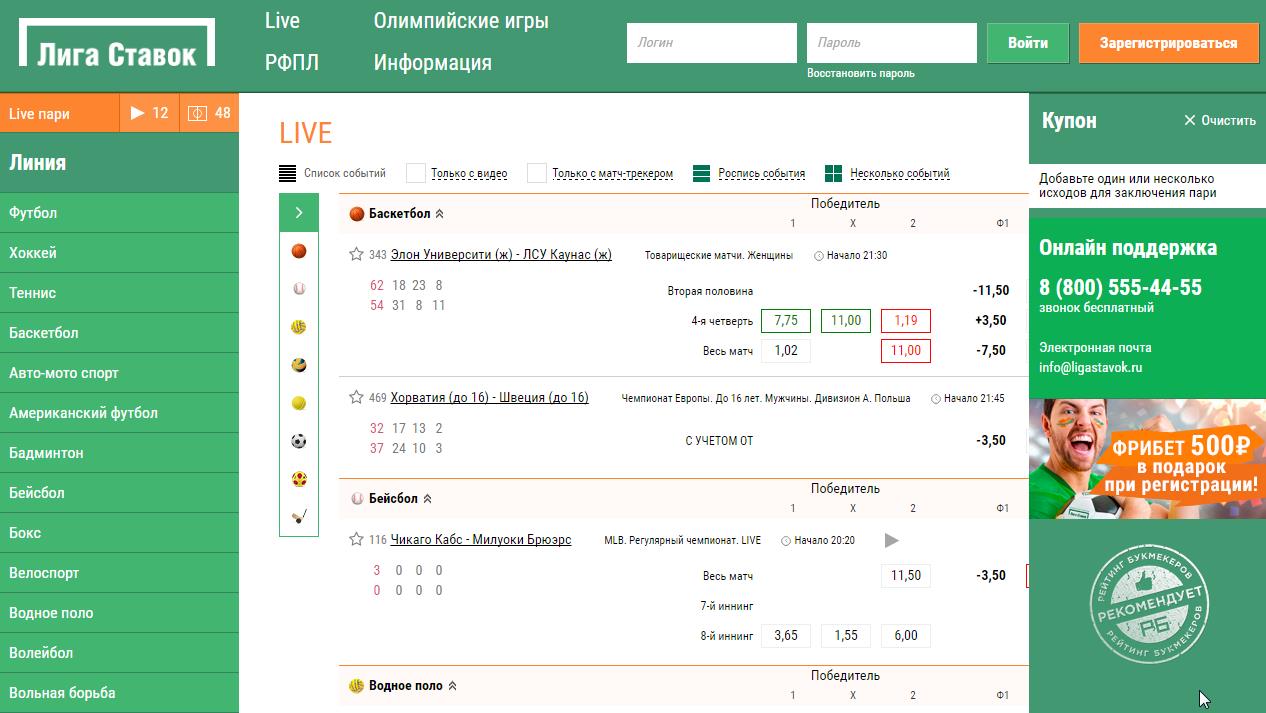Click the ball icon in the Водное поло header
The height and width of the screenshot is (713, 1266).
(356, 686)
